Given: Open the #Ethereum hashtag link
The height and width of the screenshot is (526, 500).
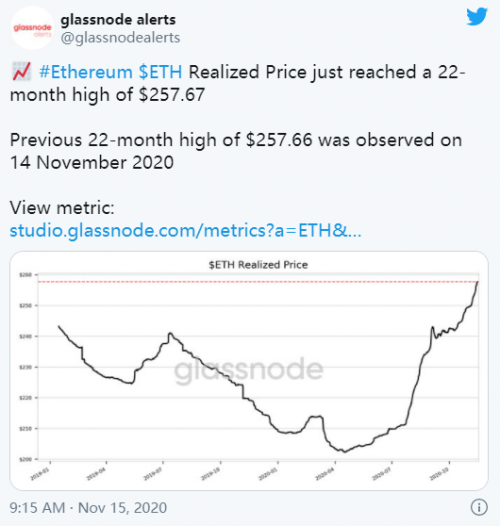Looking at the screenshot, I should [x=86, y=72].
